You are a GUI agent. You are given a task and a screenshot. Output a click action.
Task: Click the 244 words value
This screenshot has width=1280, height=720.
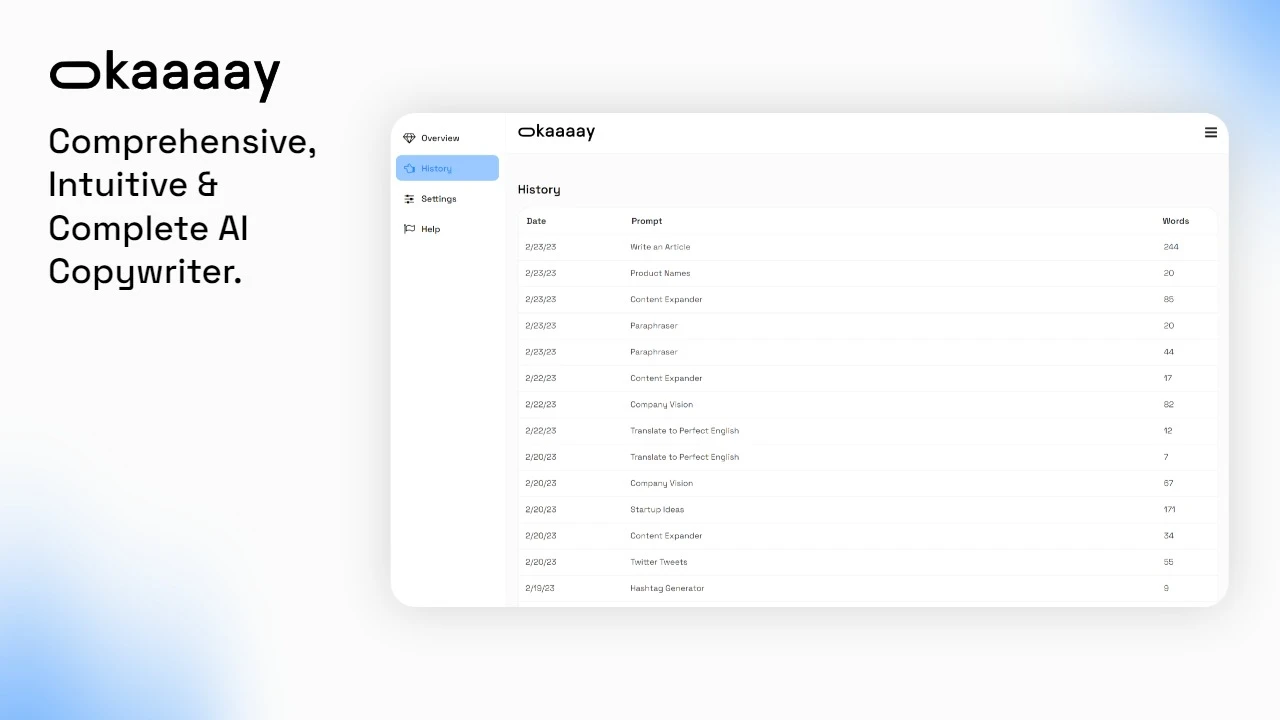[1171, 247]
